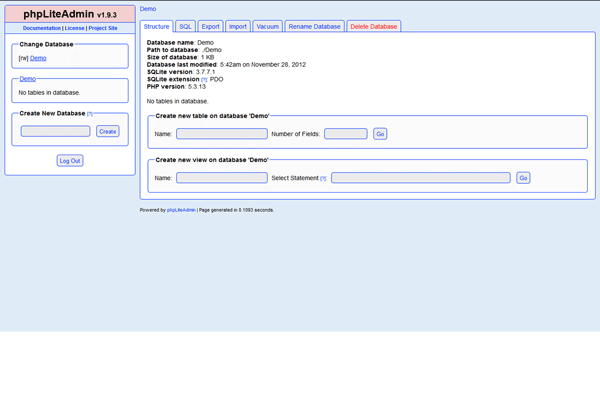Focus the new database name field
The height and width of the screenshot is (400, 600).
pos(56,131)
